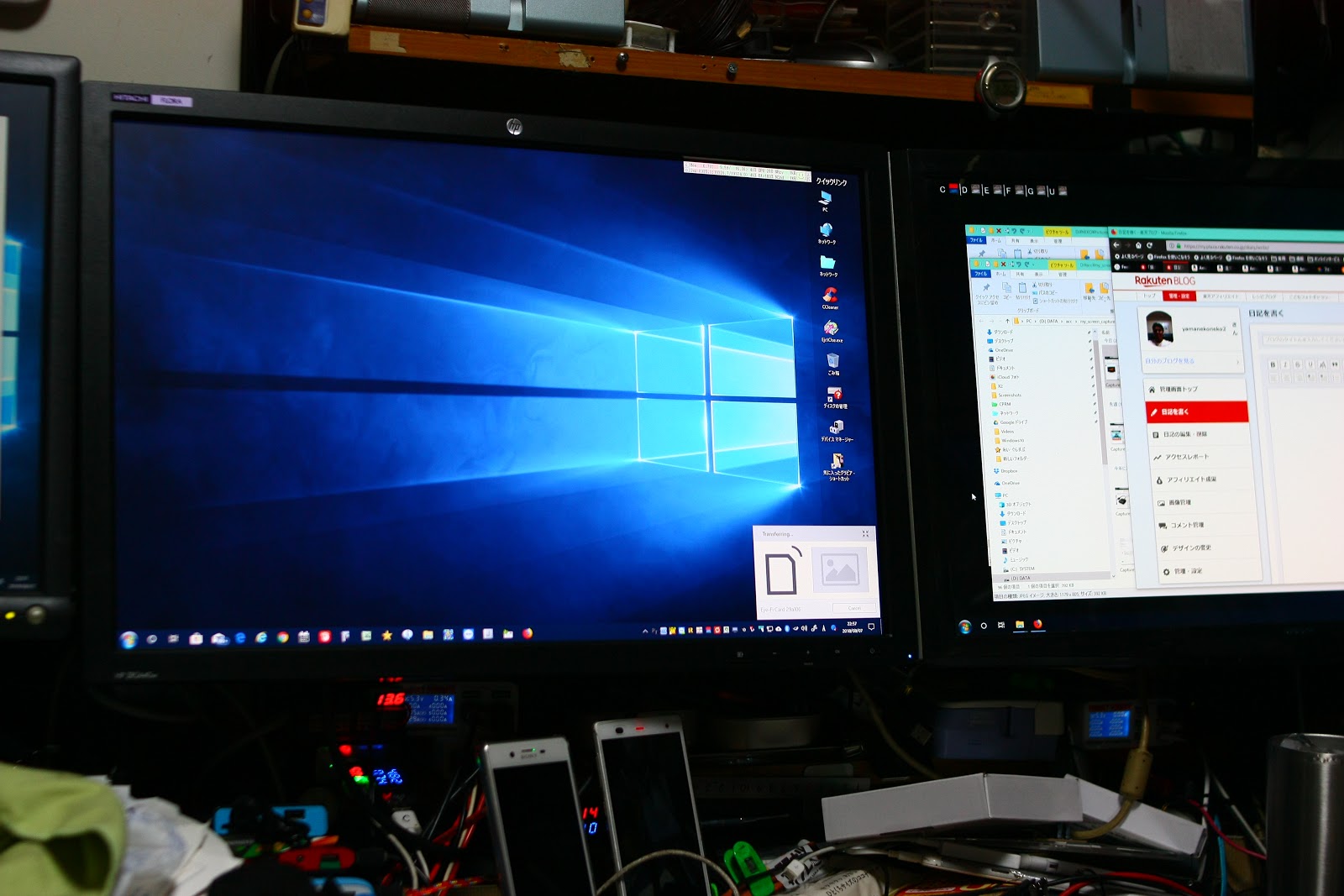Open the CCleaner desktop shortcut
Image resolution: width=1344 pixels, height=896 pixels.
pyautogui.click(x=830, y=295)
